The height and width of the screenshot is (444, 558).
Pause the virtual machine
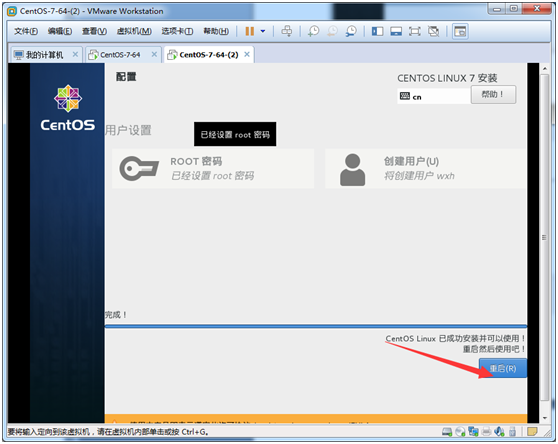click(249, 31)
